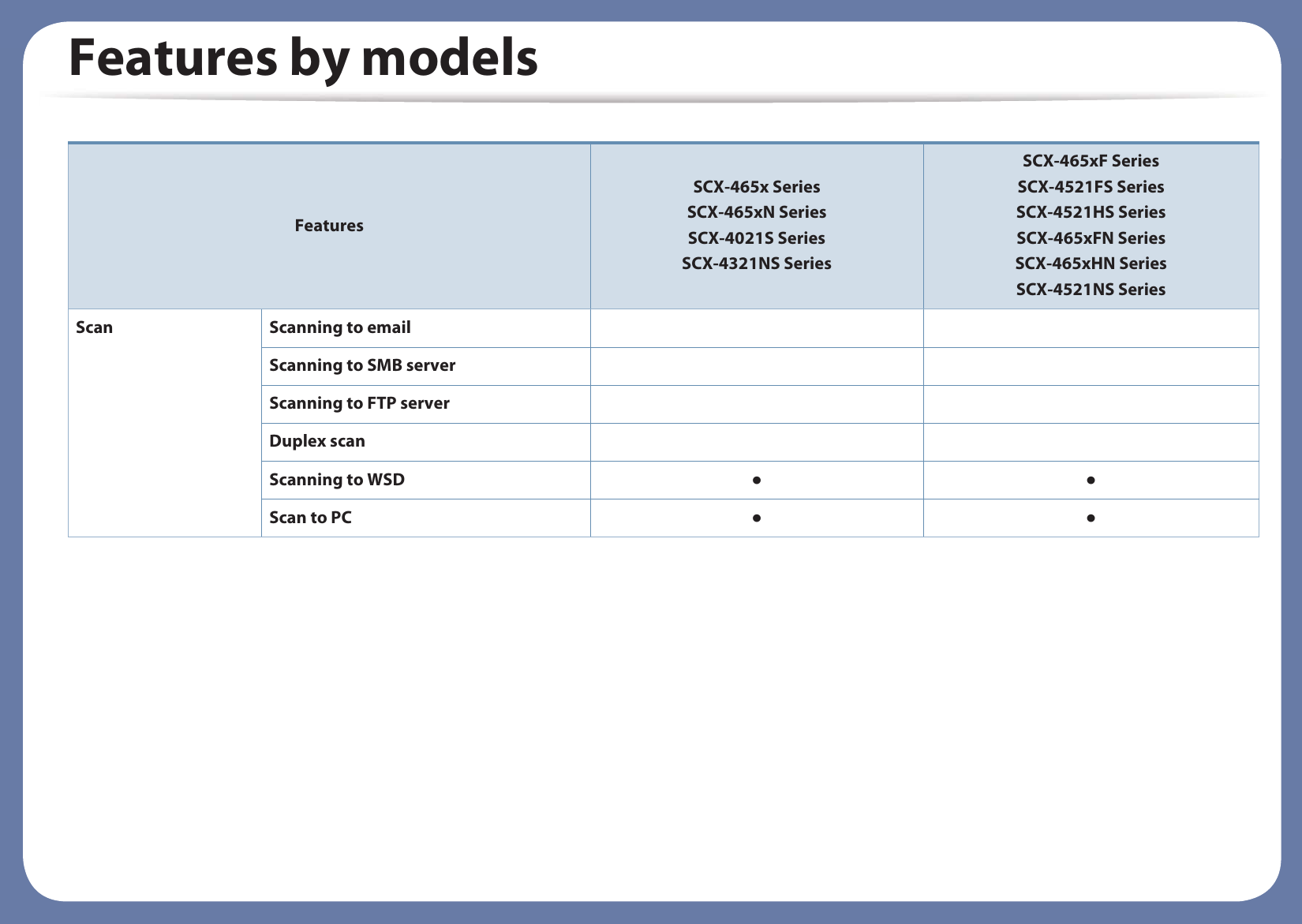Select the "Scanning to SMB server" row label

click(362, 365)
